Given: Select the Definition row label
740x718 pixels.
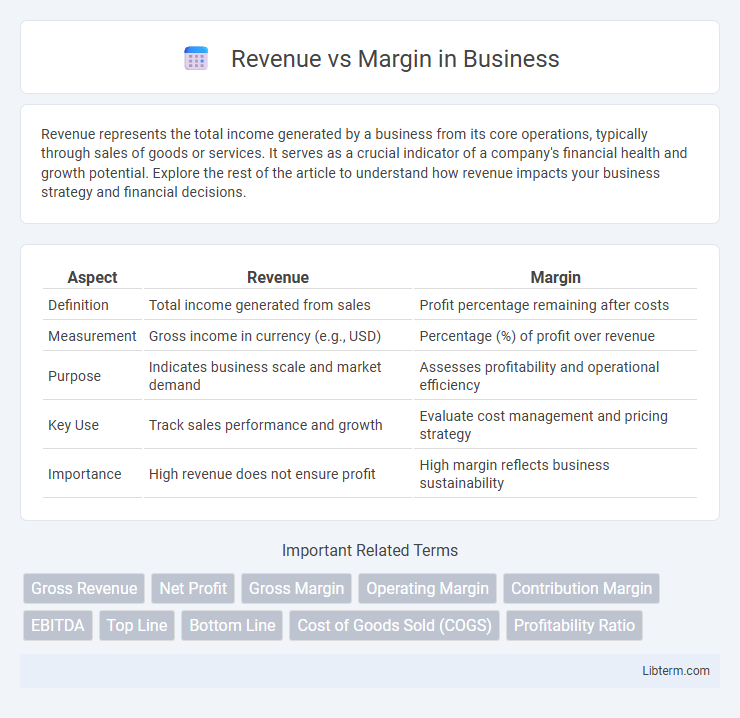Looking at the screenshot, I should pyautogui.click(x=78, y=305).
